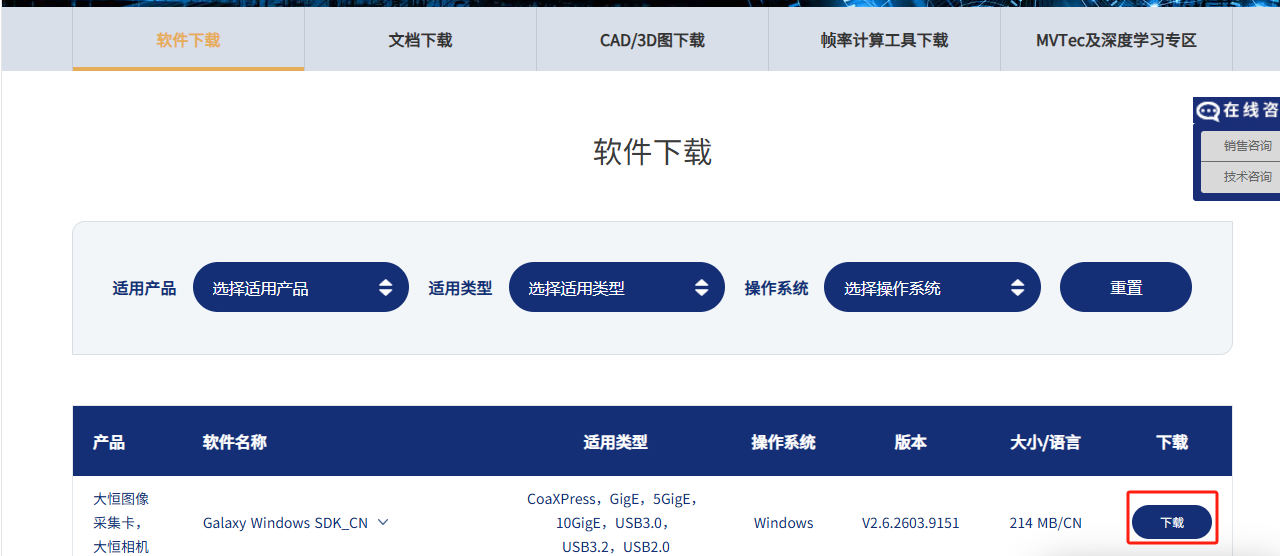Viewport: 1280px width, 556px height.
Task: Open the 文档下载 tab
Action: tap(420, 40)
